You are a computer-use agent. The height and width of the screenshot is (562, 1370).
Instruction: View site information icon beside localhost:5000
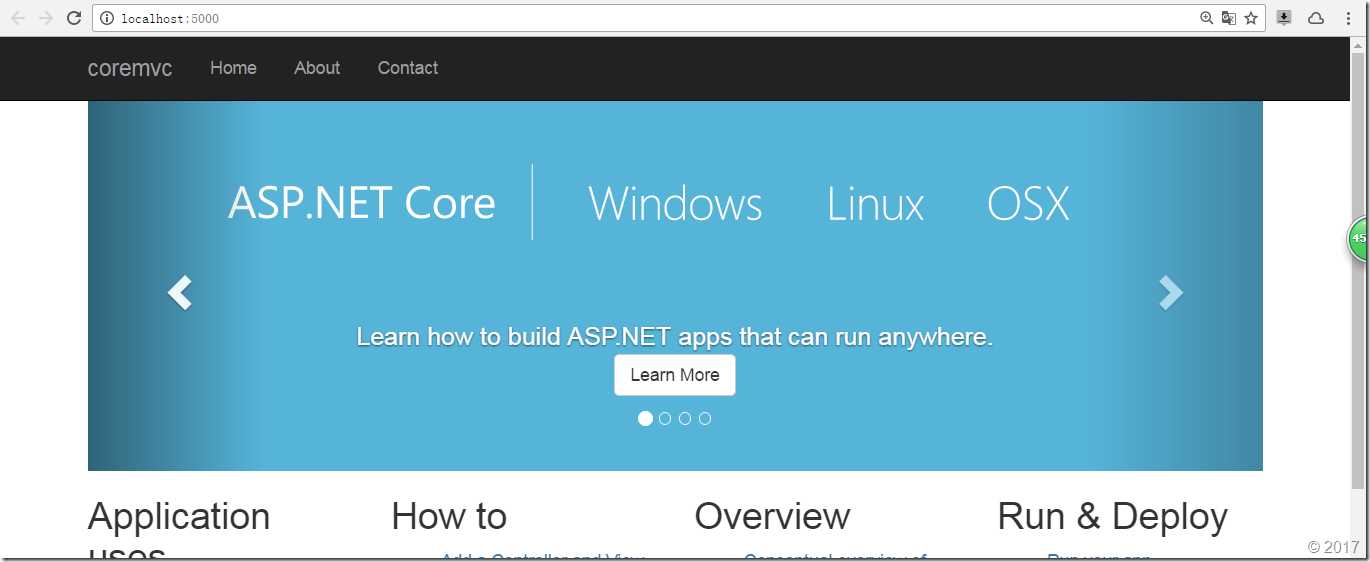(x=107, y=18)
